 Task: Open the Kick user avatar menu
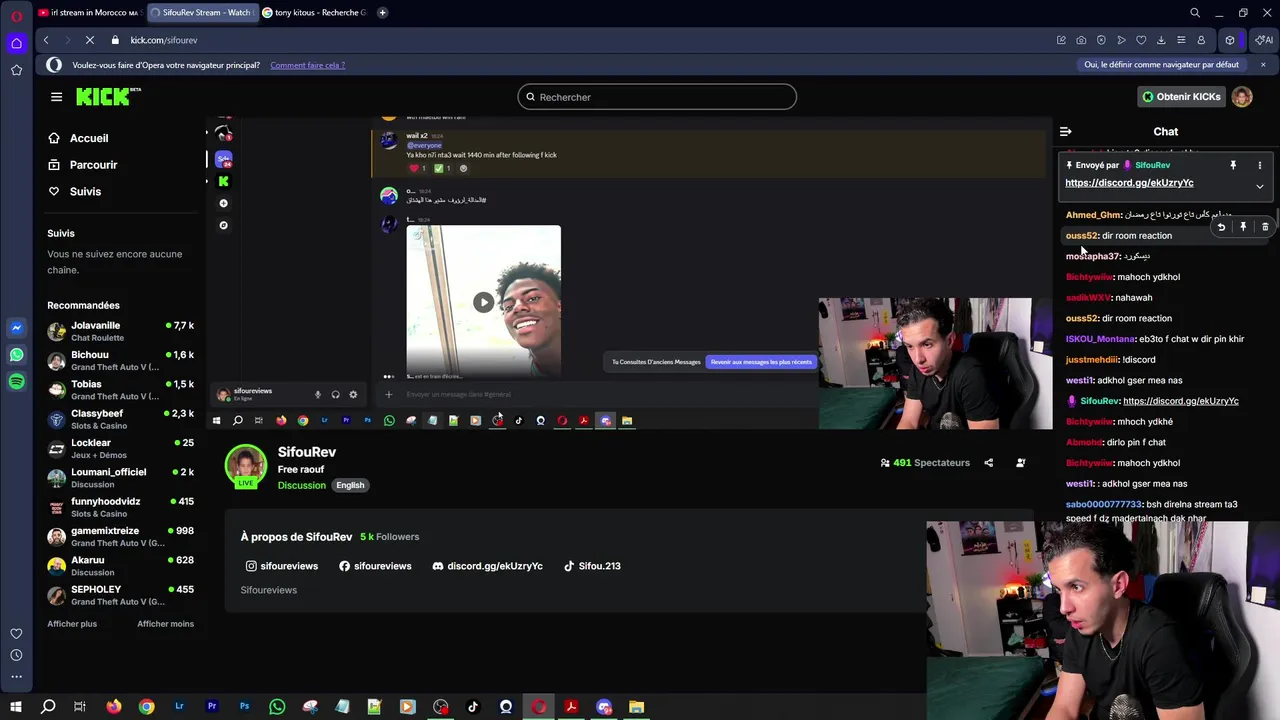click(x=1242, y=97)
